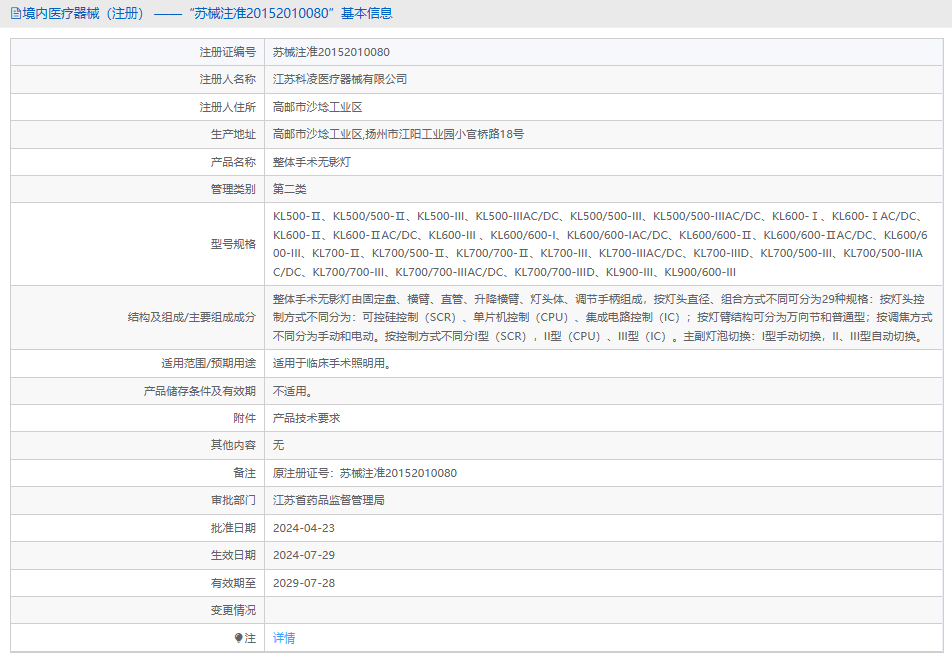Image resolution: width=952 pixels, height=662 pixels.
Task: Select the product name 整体手术无影灯
Action: (x=311, y=162)
